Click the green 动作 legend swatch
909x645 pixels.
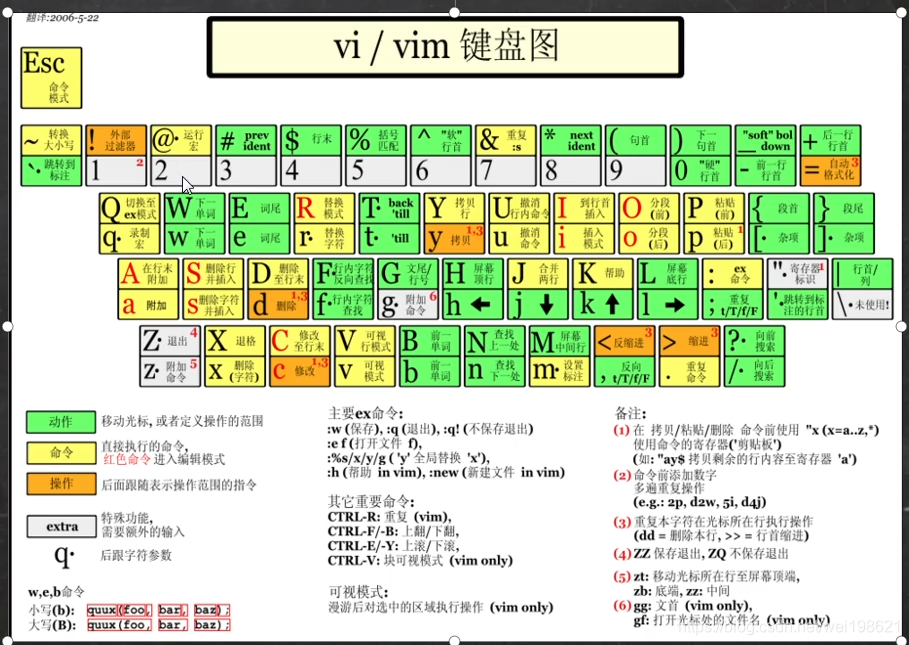pos(58,423)
